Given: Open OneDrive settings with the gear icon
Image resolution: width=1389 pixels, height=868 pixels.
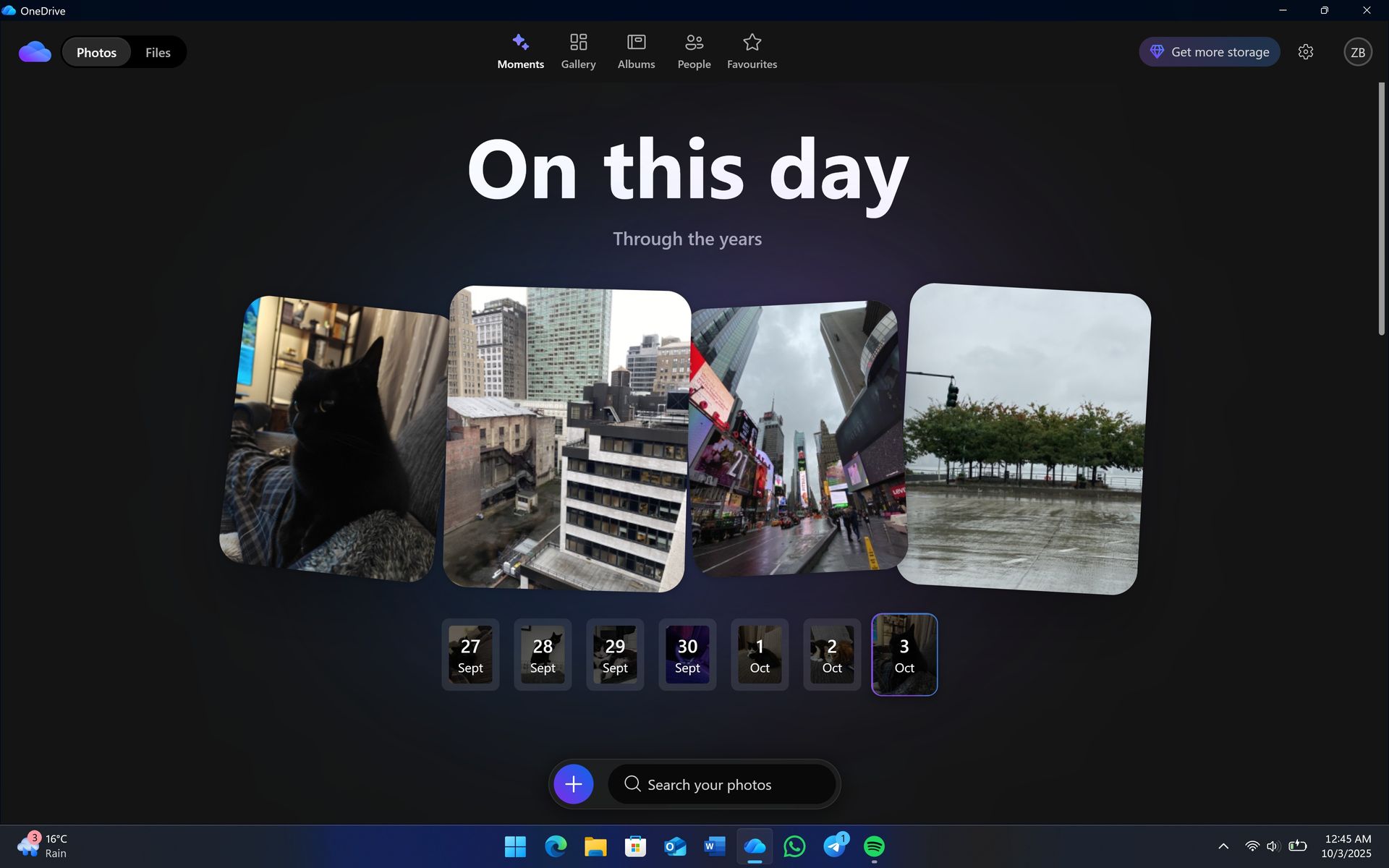Looking at the screenshot, I should tap(1305, 51).
